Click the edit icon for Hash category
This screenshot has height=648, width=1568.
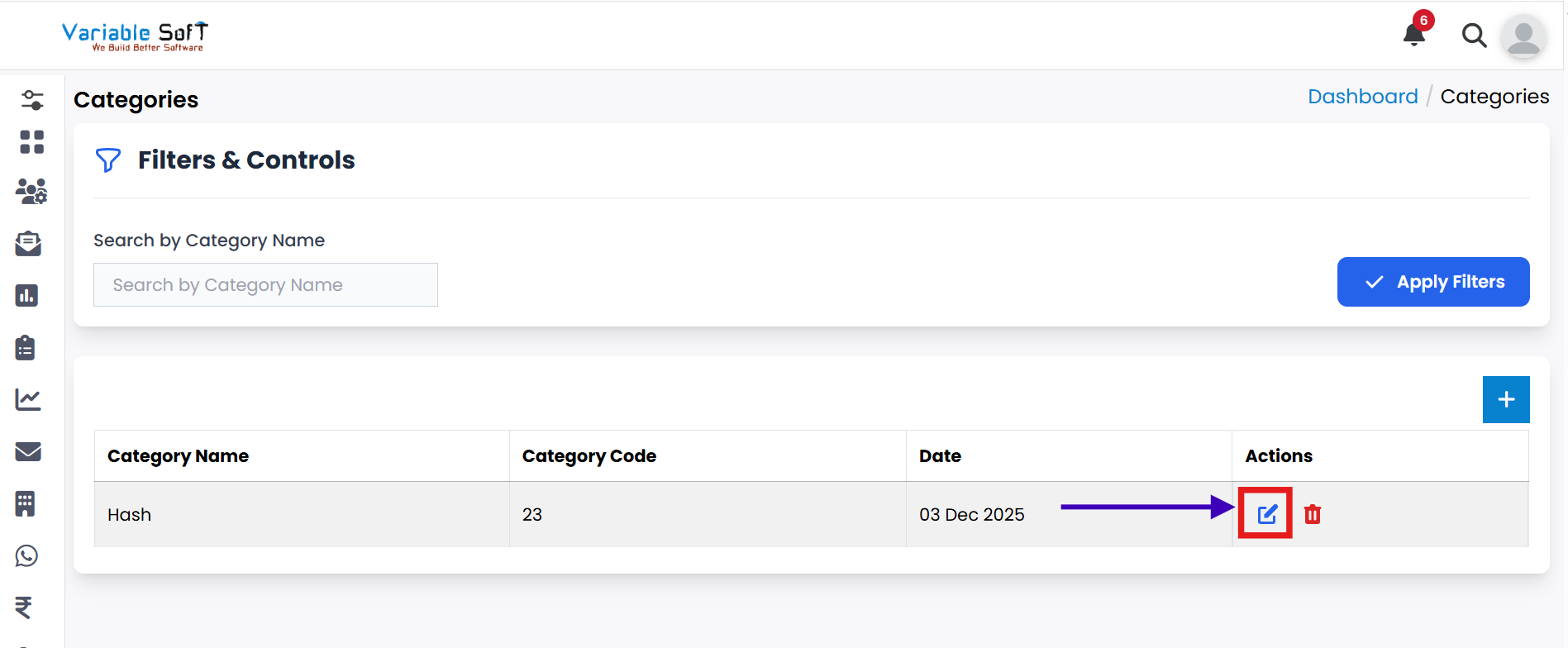point(1267,514)
